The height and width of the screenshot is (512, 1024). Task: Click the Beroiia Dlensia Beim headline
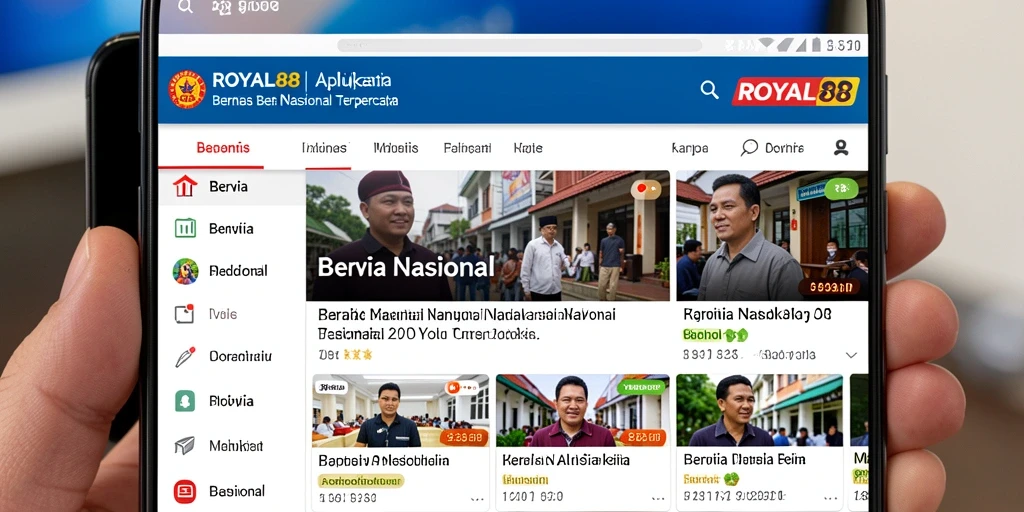(744, 460)
